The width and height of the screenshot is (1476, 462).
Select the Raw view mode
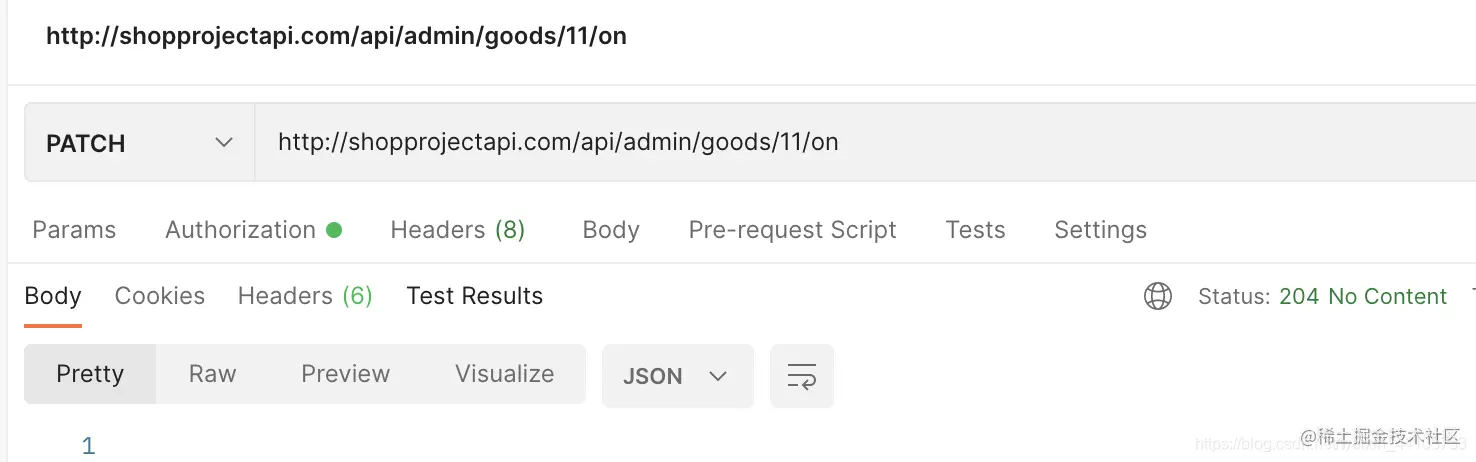pos(213,374)
